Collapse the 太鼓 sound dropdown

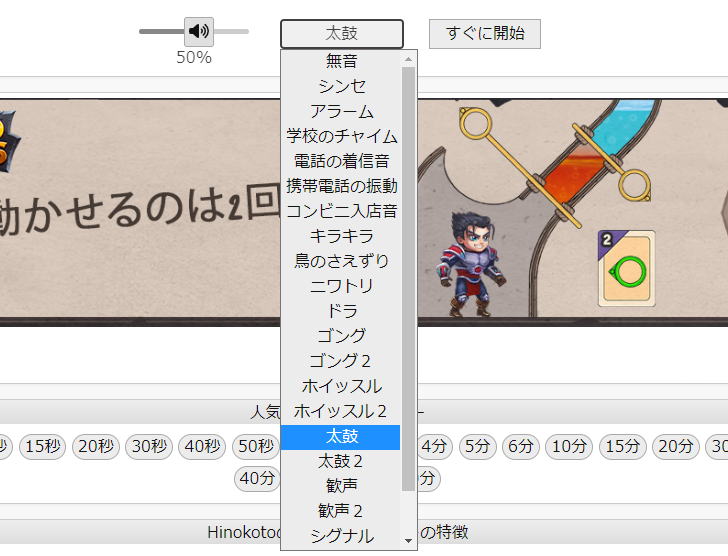point(341,34)
